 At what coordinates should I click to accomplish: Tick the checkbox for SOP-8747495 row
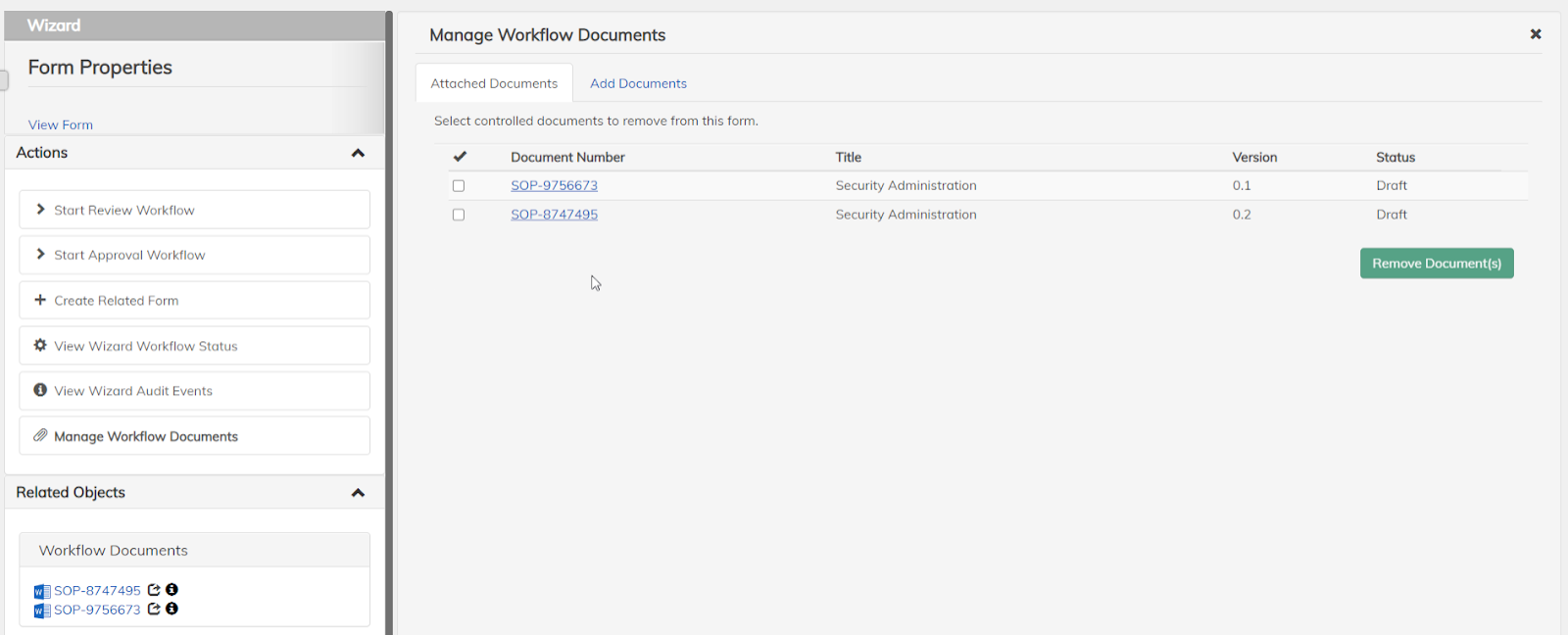coord(459,215)
